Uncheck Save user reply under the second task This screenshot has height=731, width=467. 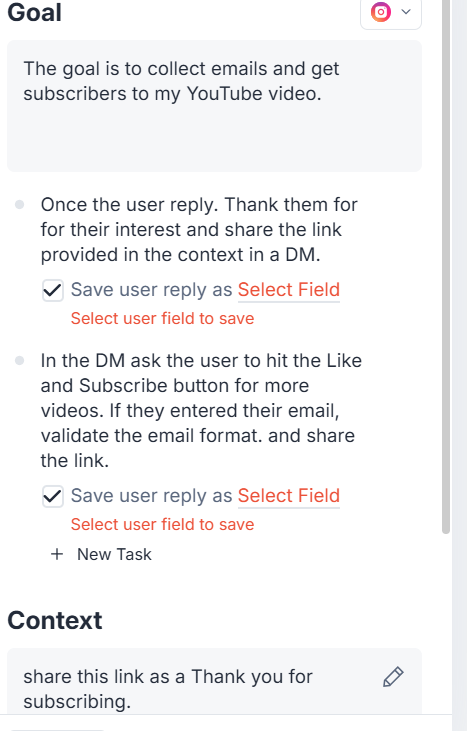point(53,497)
